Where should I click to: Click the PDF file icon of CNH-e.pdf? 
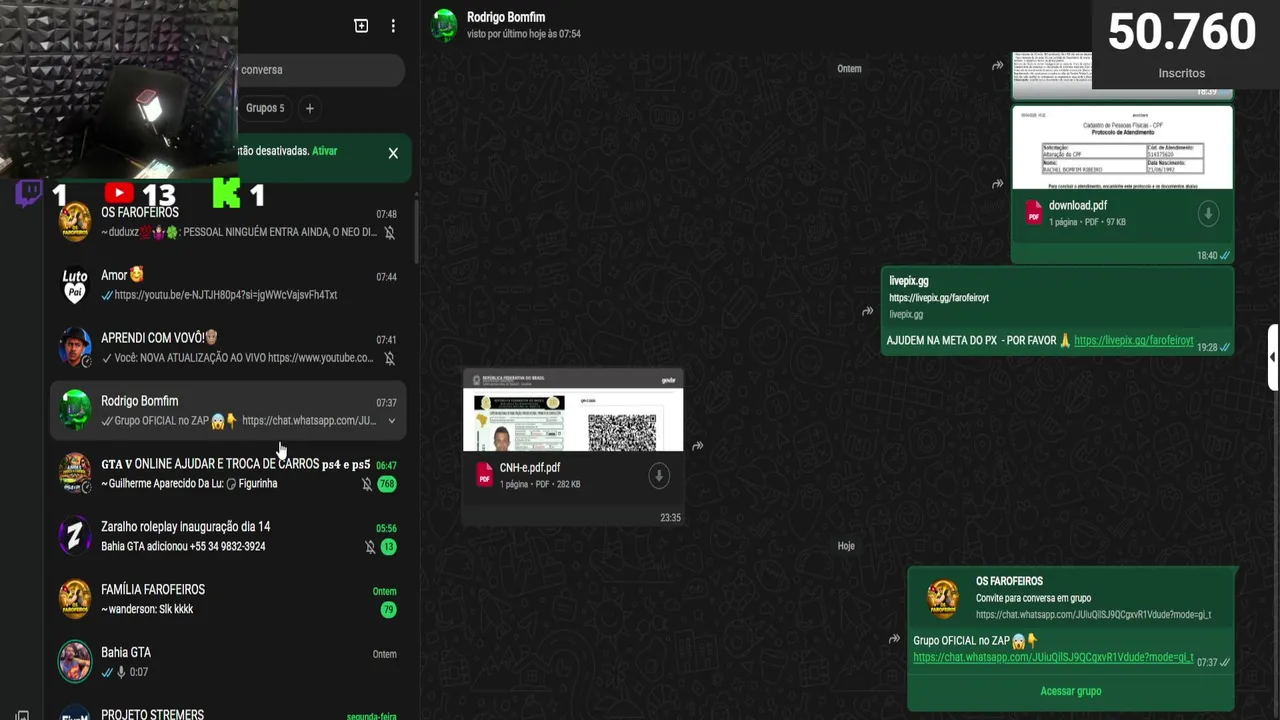tap(485, 475)
